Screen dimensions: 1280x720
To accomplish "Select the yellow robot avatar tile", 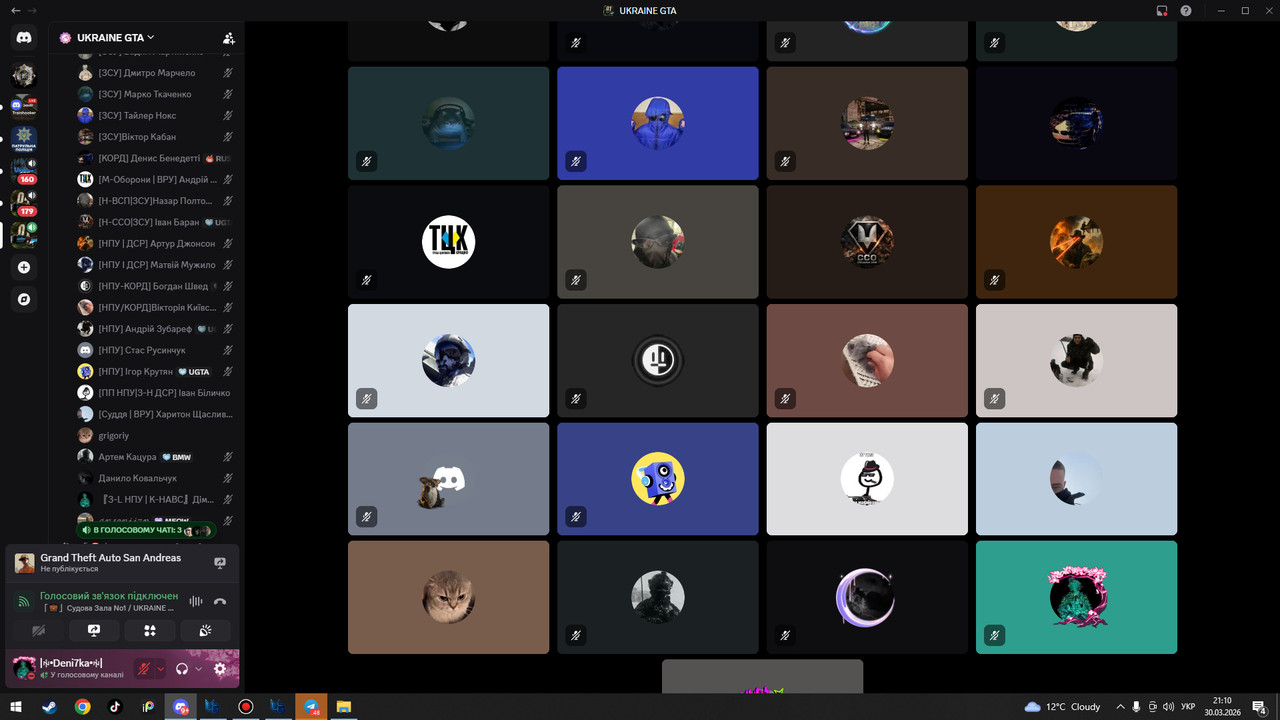I will [658, 479].
